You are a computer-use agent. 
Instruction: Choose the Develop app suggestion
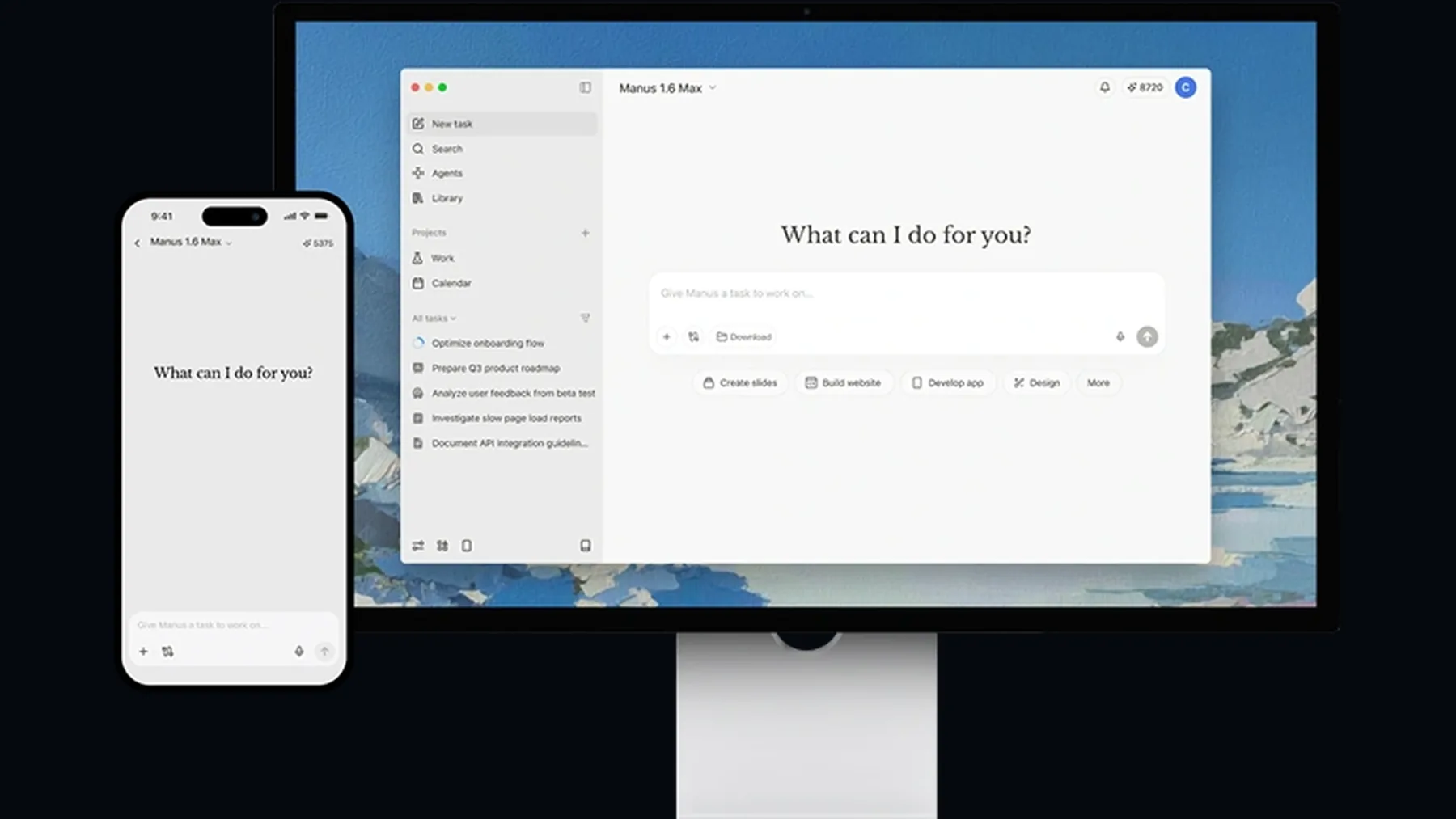tap(948, 382)
